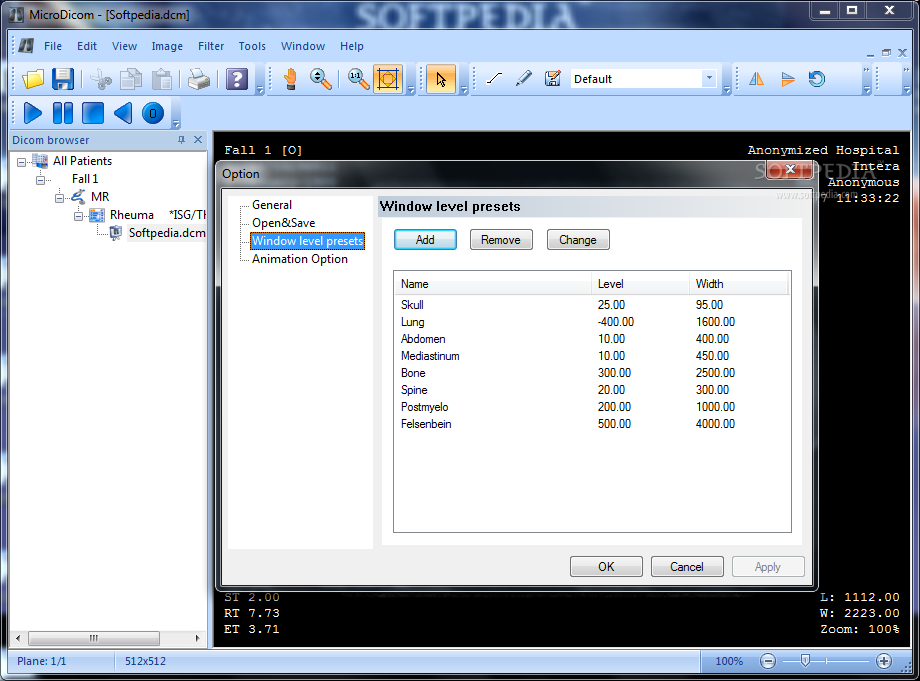This screenshot has width=920, height=681.
Task: Click the Paste clipboard icon
Action: coord(161,79)
